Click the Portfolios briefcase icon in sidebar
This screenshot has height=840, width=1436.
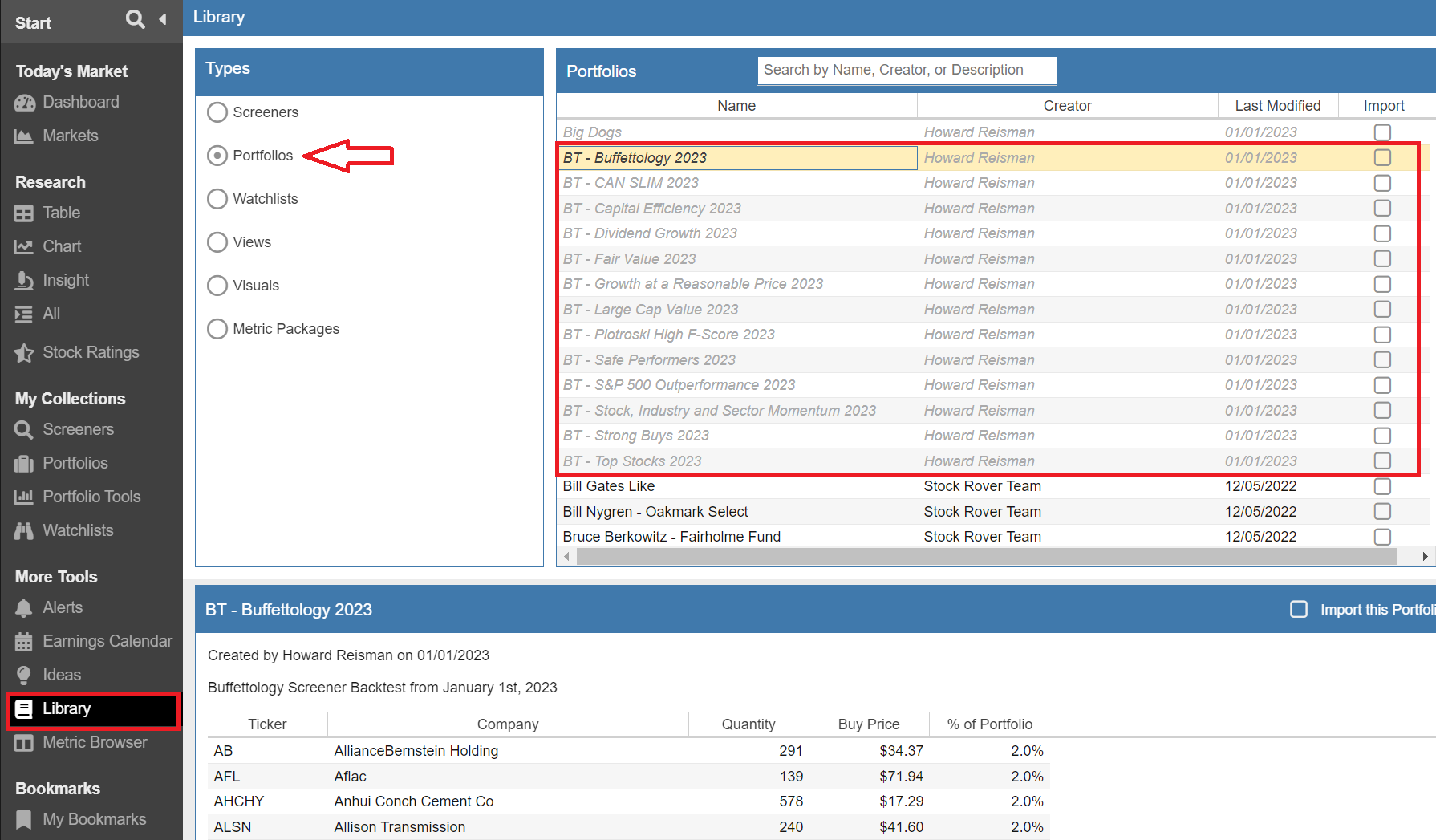click(24, 464)
